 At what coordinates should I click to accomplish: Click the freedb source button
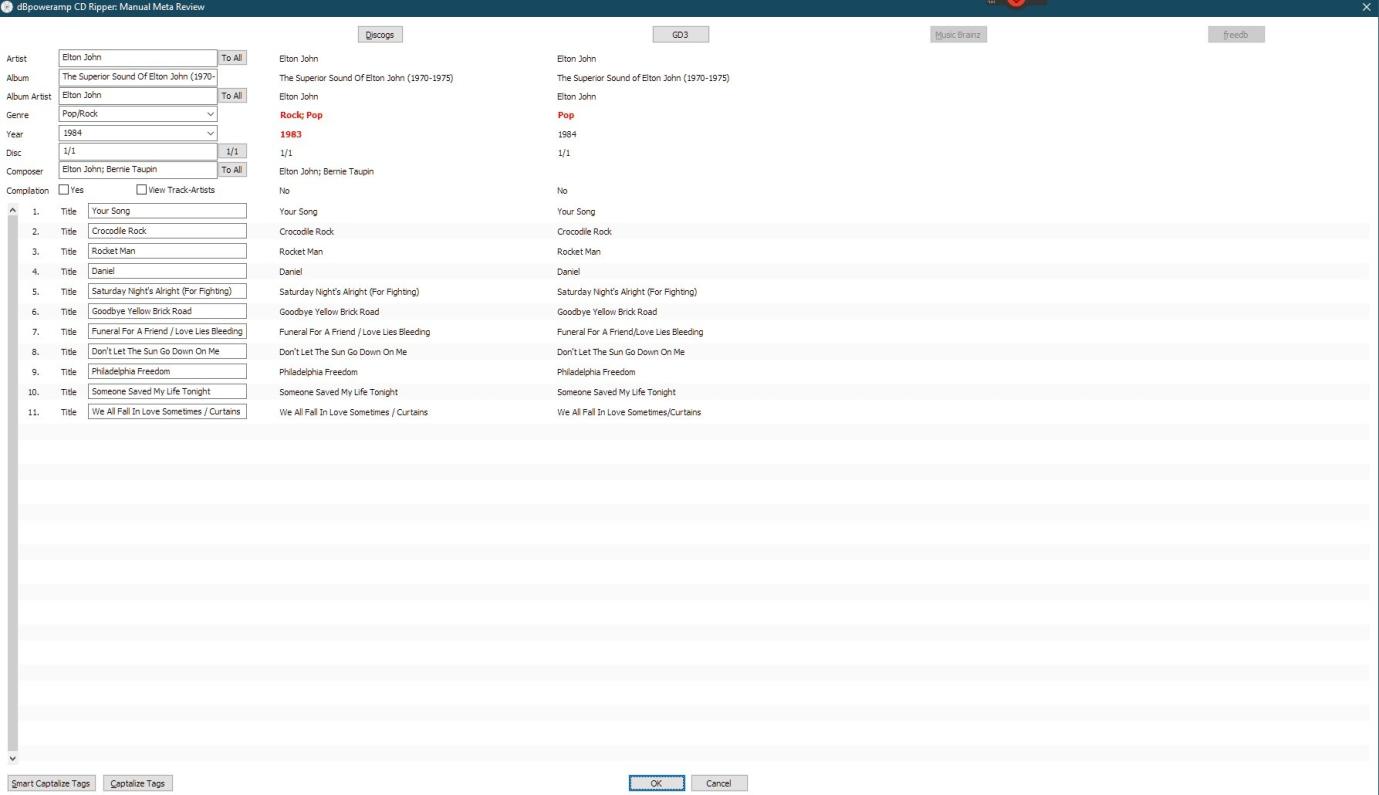[1236, 35]
